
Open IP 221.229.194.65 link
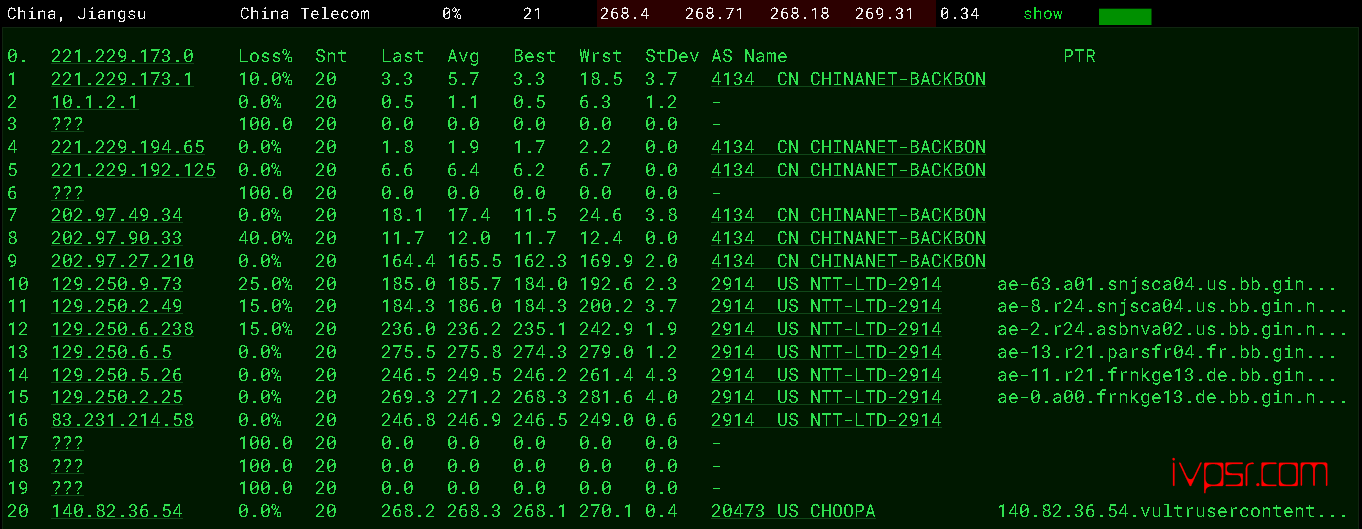[x=128, y=147]
